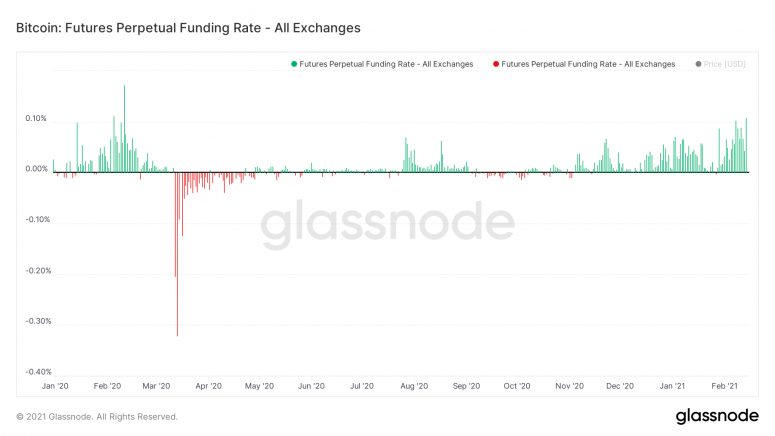Click the green legend dot for Funding Rate
The height and width of the screenshot is (436, 775).
tap(294, 64)
